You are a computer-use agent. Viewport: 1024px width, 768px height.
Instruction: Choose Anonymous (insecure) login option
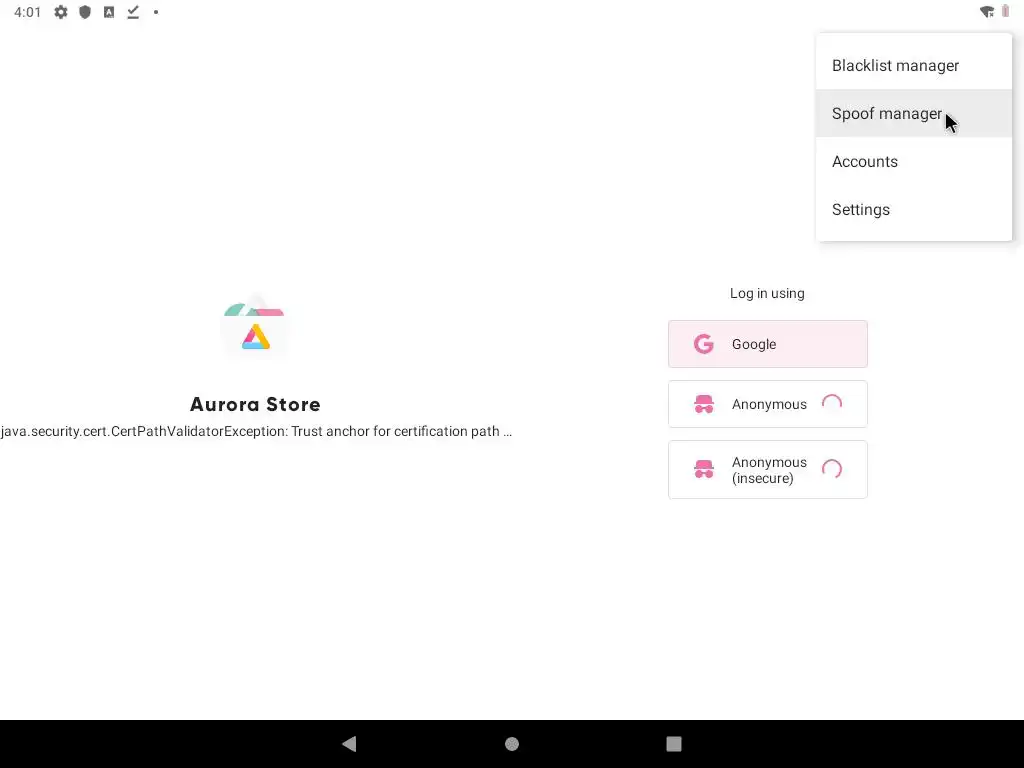[x=767, y=470]
